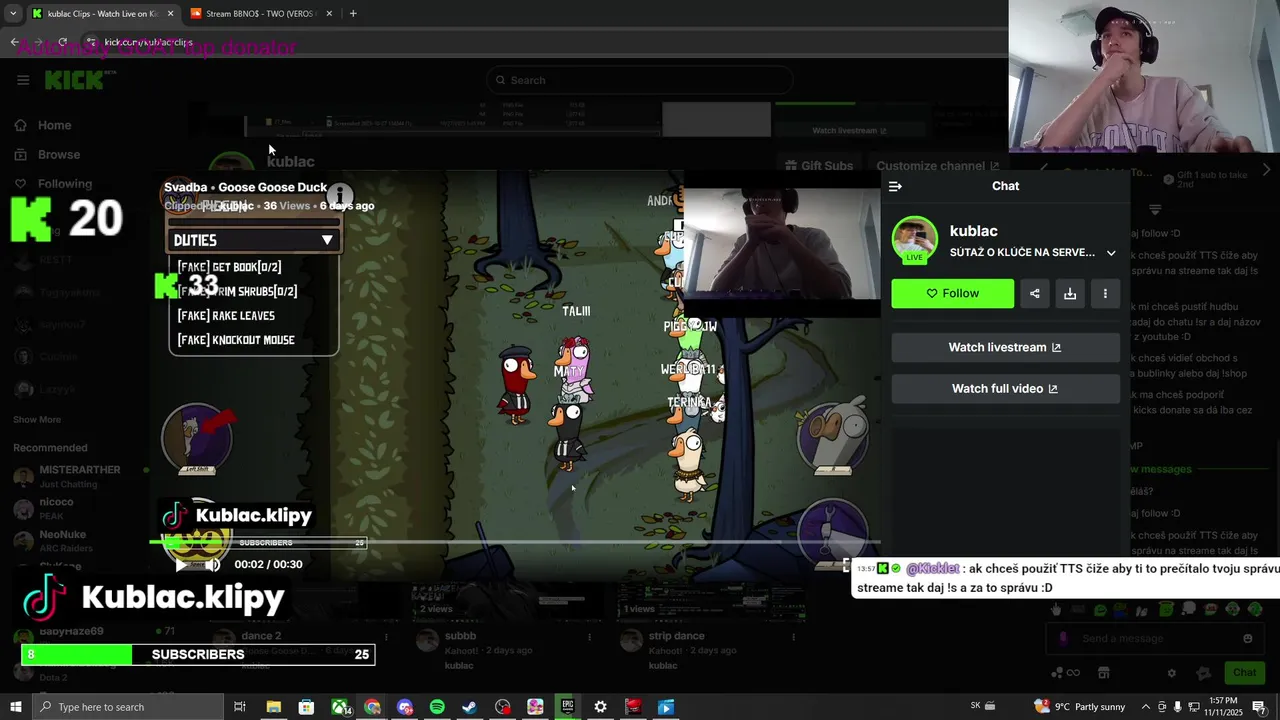The image size is (1280, 720).
Task: Open the dance 2 clip
Action: [x=261, y=636]
